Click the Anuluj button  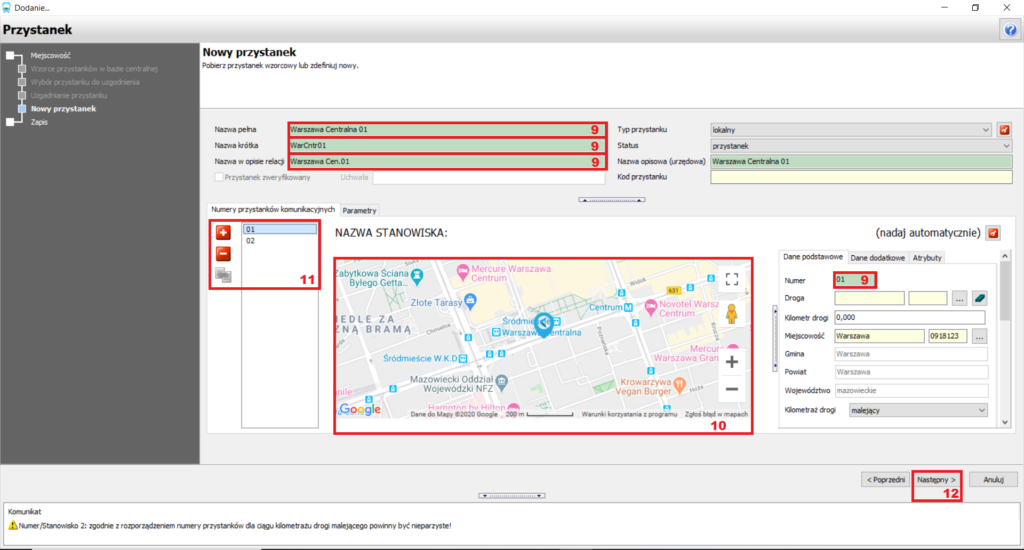[x=993, y=479]
